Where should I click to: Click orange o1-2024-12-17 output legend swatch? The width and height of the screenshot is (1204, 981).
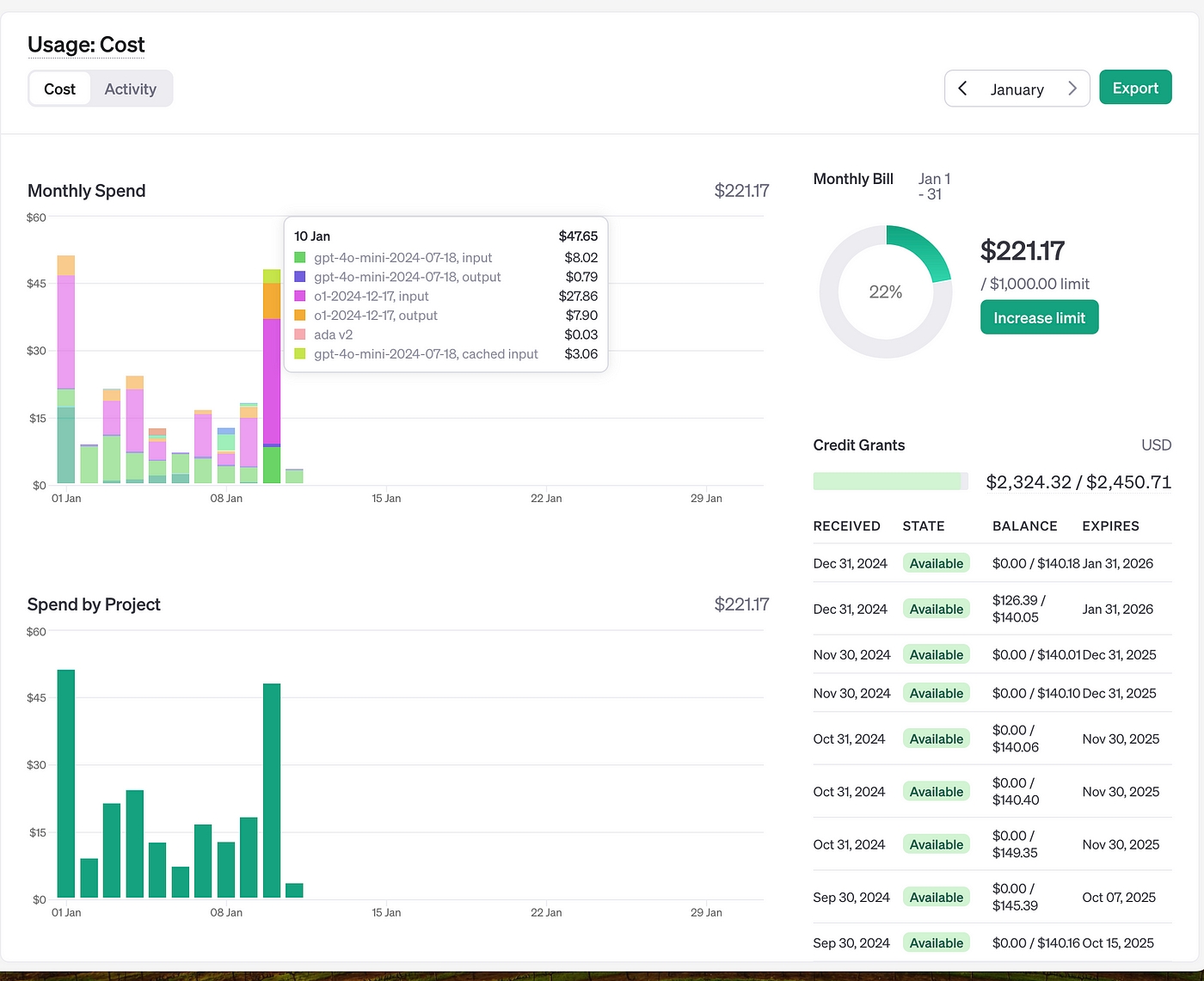pyautogui.click(x=300, y=316)
